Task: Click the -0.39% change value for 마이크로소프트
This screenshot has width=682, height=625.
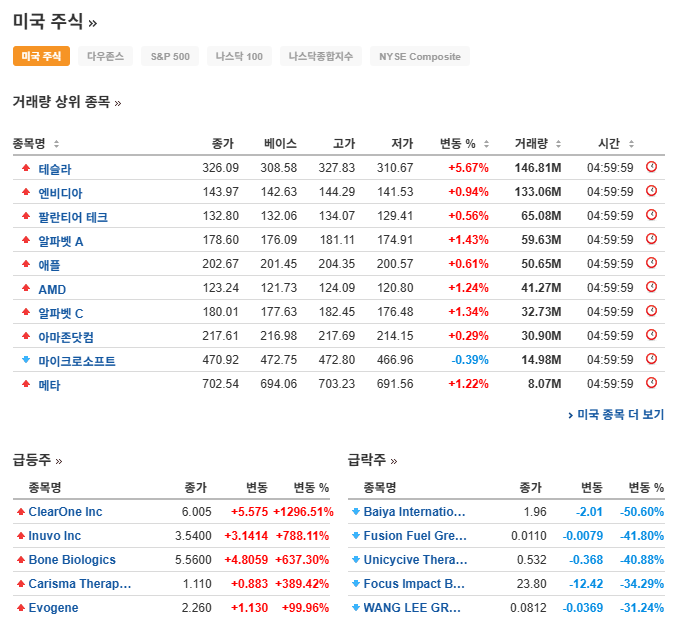Action: click(470, 360)
